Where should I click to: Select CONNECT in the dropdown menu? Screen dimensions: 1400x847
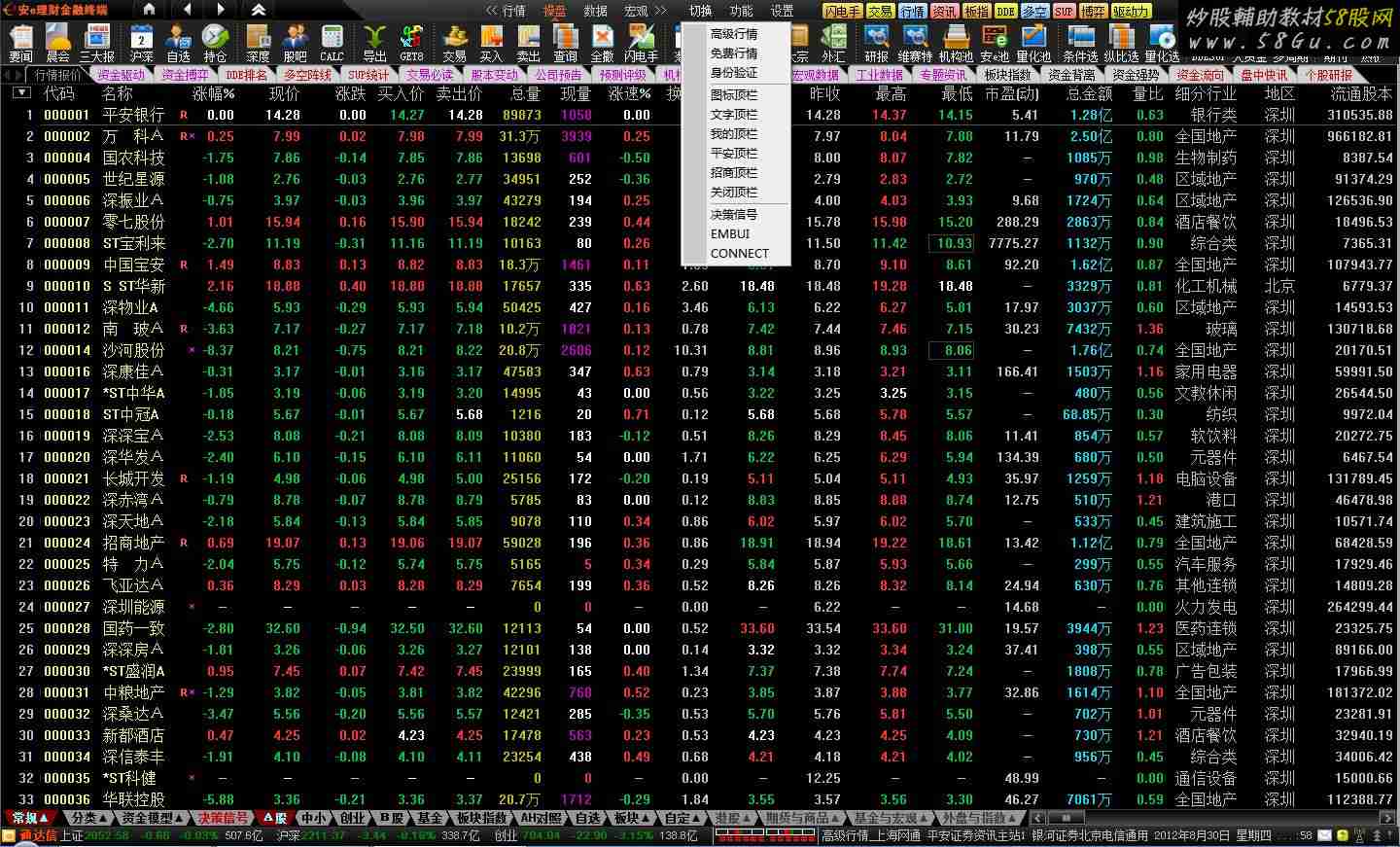click(x=739, y=254)
